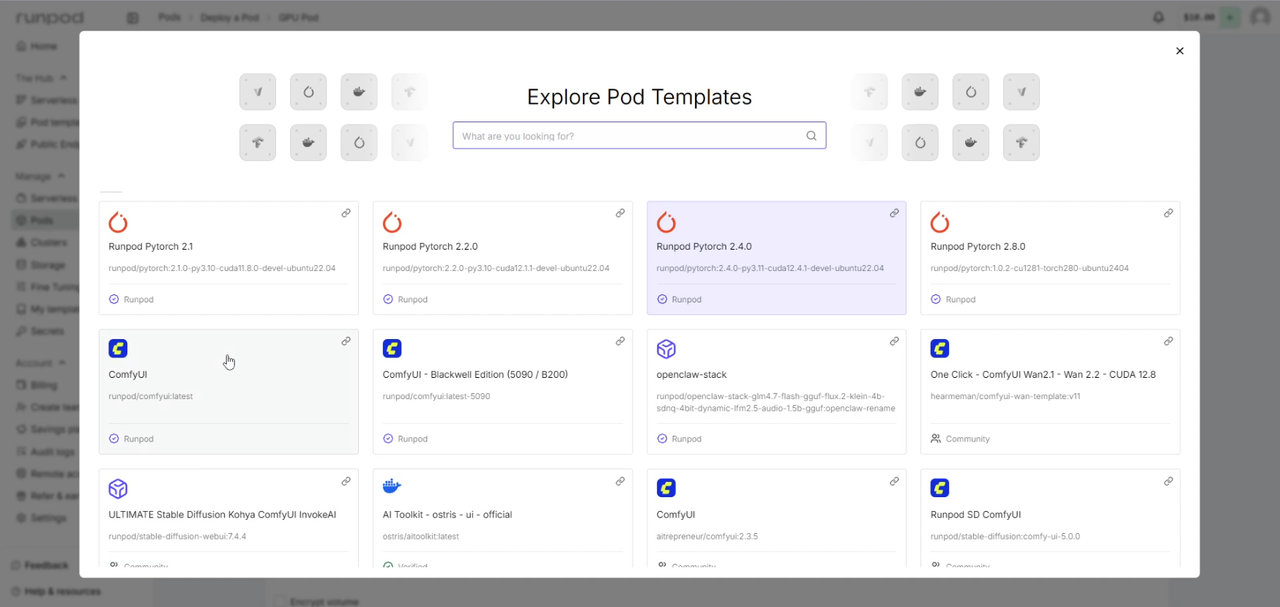Copy link for Runpod Pytorch 2.2.0 template
Screen dimensions: 1280x607
tap(620, 213)
